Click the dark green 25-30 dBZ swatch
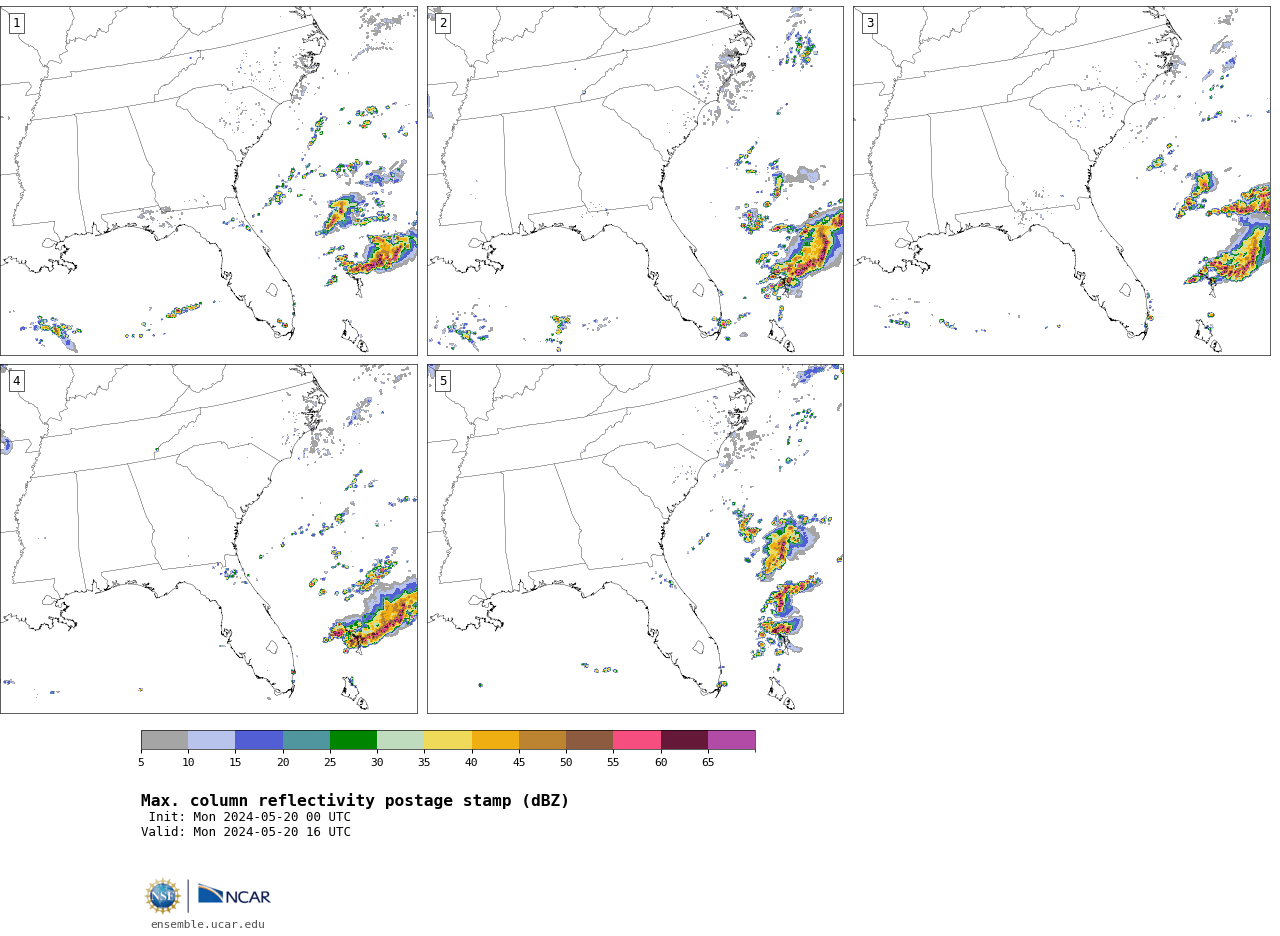 353,740
